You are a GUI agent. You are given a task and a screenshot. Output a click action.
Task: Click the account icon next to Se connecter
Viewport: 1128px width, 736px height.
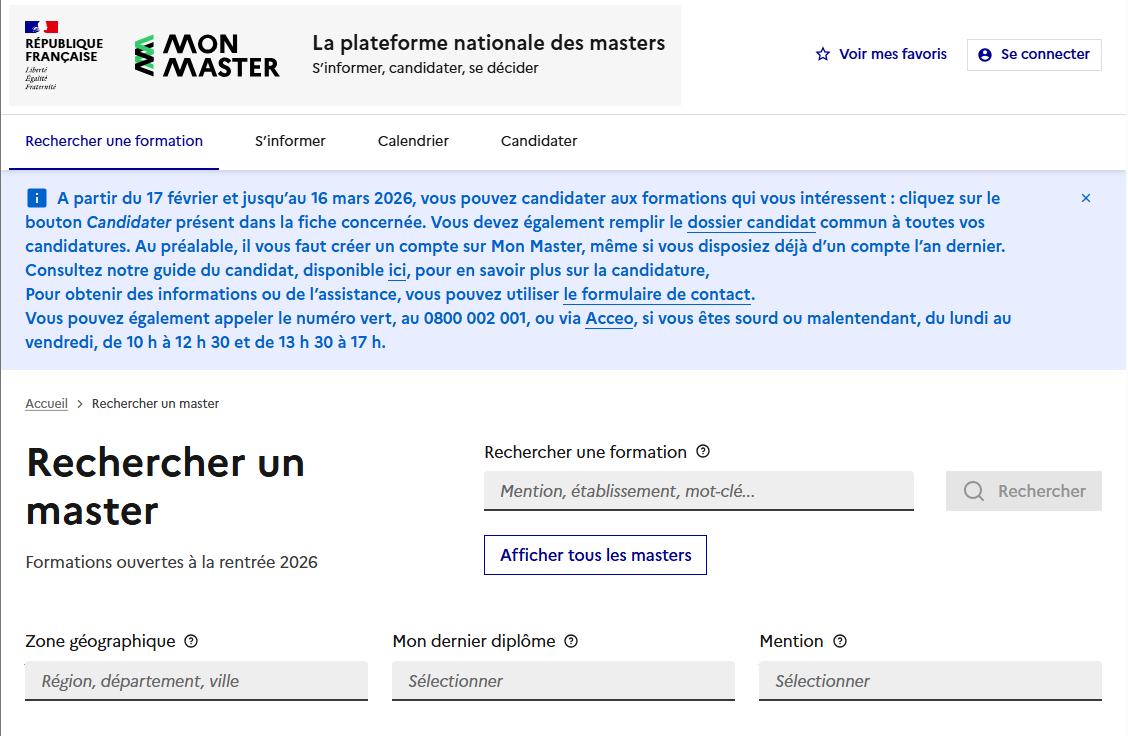(x=986, y=54)
